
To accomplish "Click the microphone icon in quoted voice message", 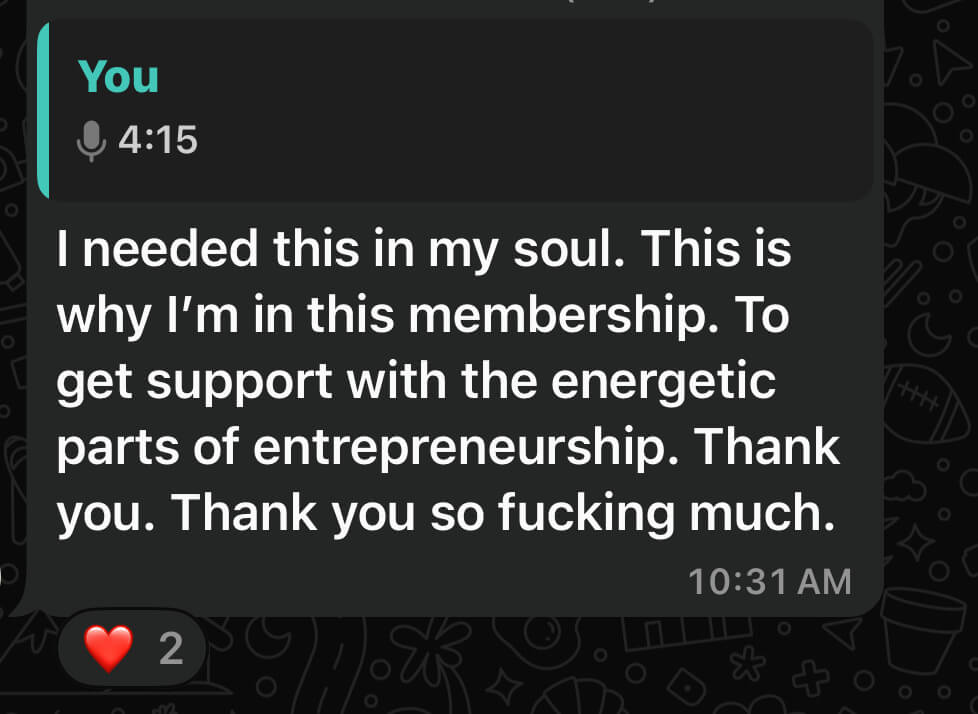I will click(91, 140).
